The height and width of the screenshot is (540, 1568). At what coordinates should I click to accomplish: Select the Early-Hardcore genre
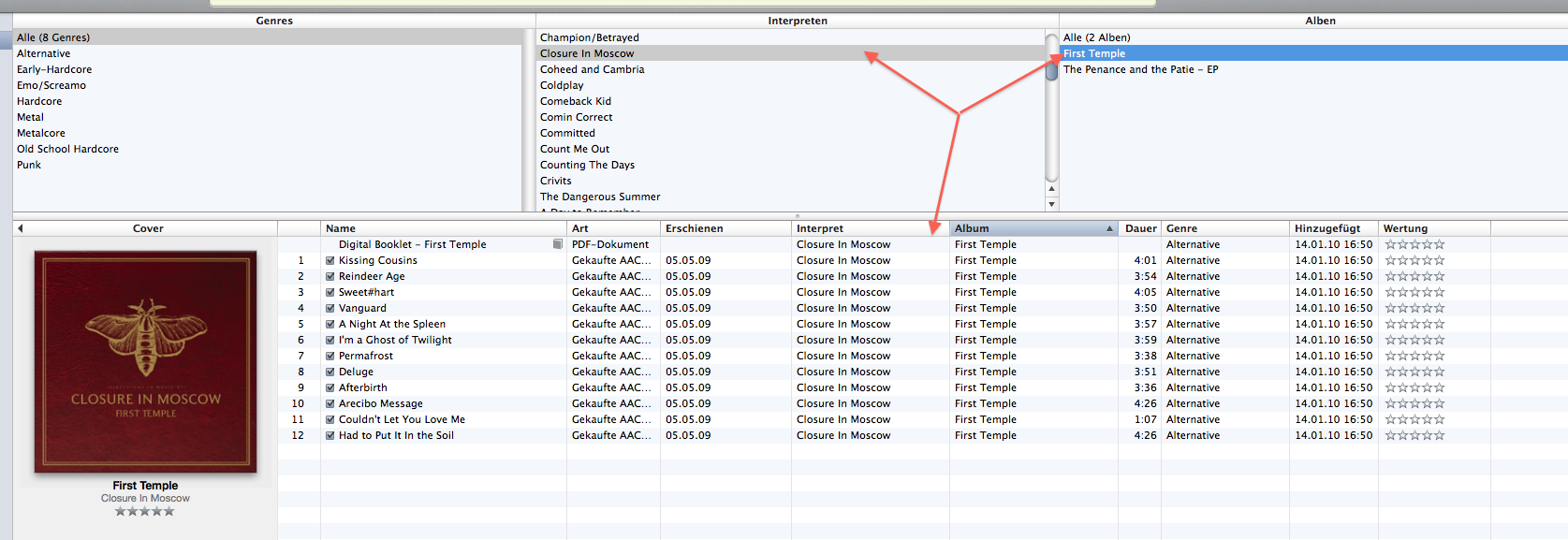[x=267, y=69]
